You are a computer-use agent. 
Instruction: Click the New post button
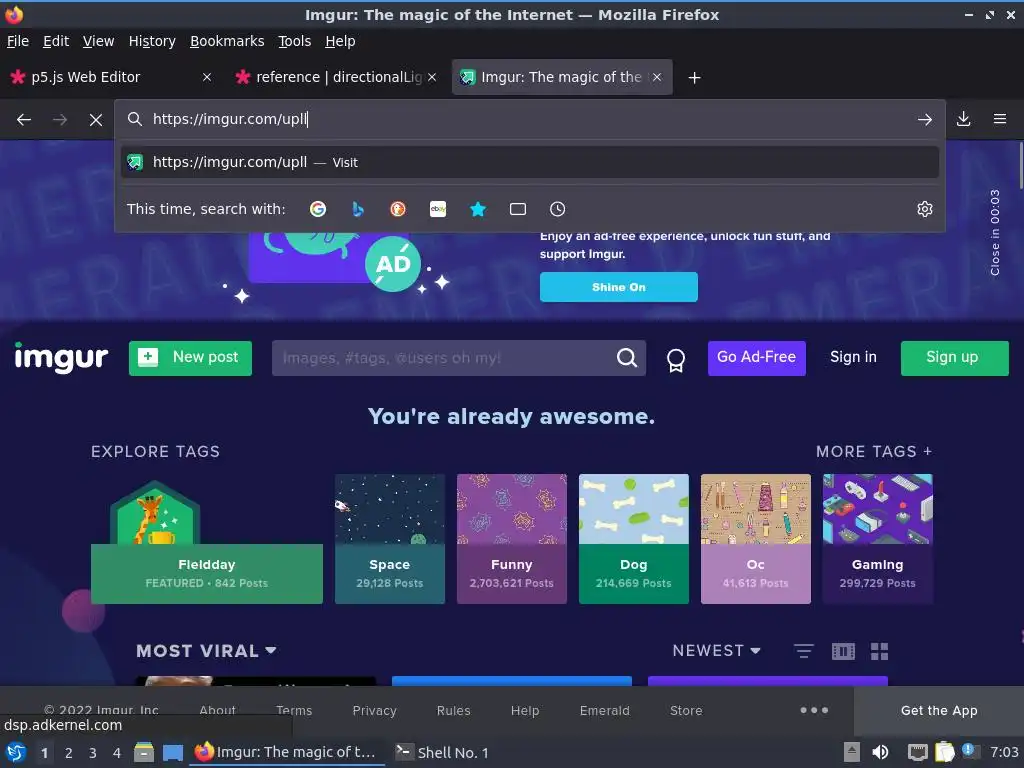(x=190, y=358)
